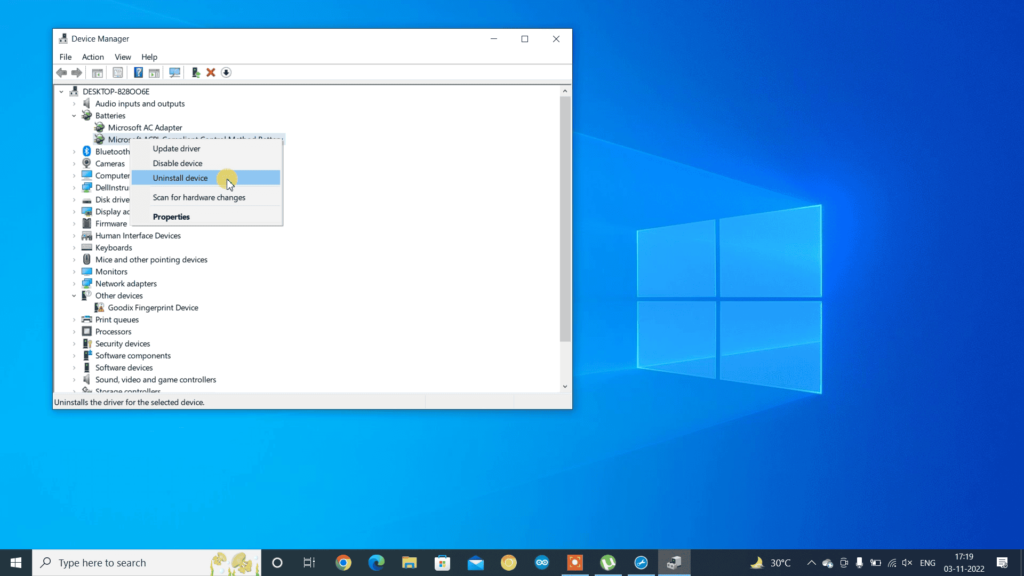
Task: Collapse the Batteries category
Action: 74,116
